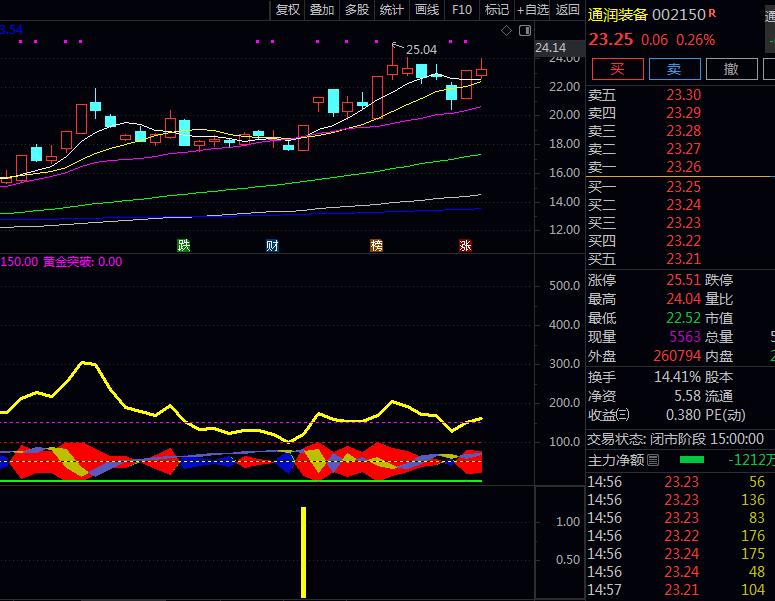Click the diamond icon above chart
Viewport: 775px width, 601px height.
(506, 31)
